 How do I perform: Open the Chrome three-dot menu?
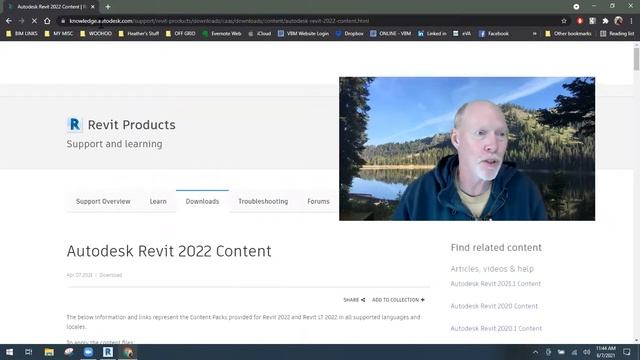pyautogui.click(x=631, y=21)
